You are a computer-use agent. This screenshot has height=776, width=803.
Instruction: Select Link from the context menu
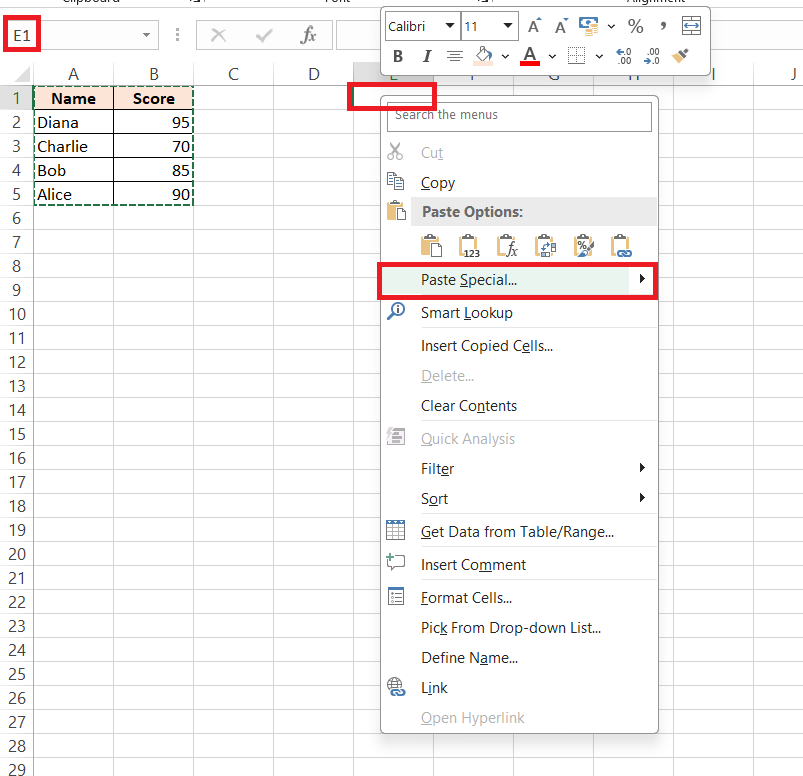coord(519,687)
